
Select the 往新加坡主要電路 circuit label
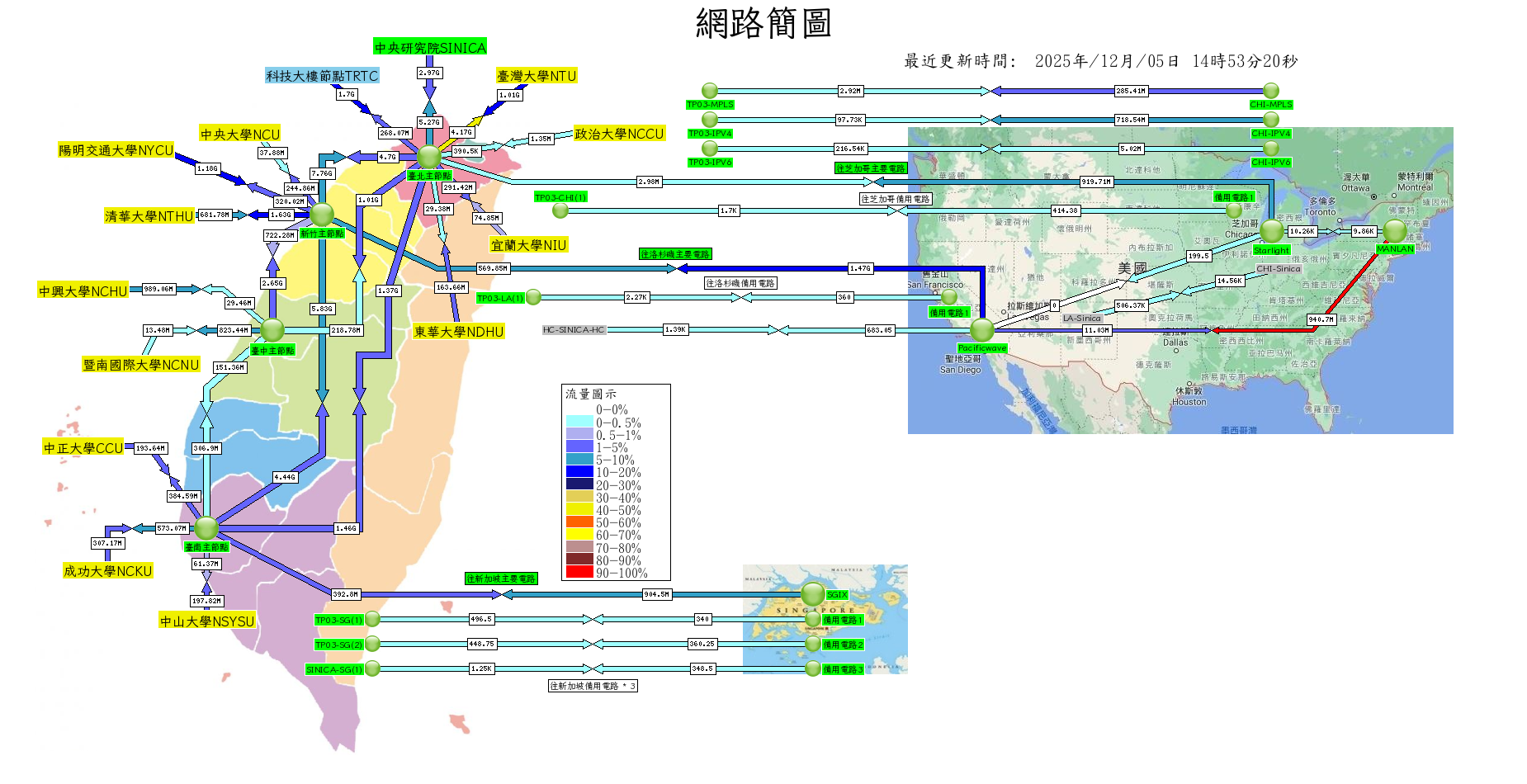tap(501, 579)
